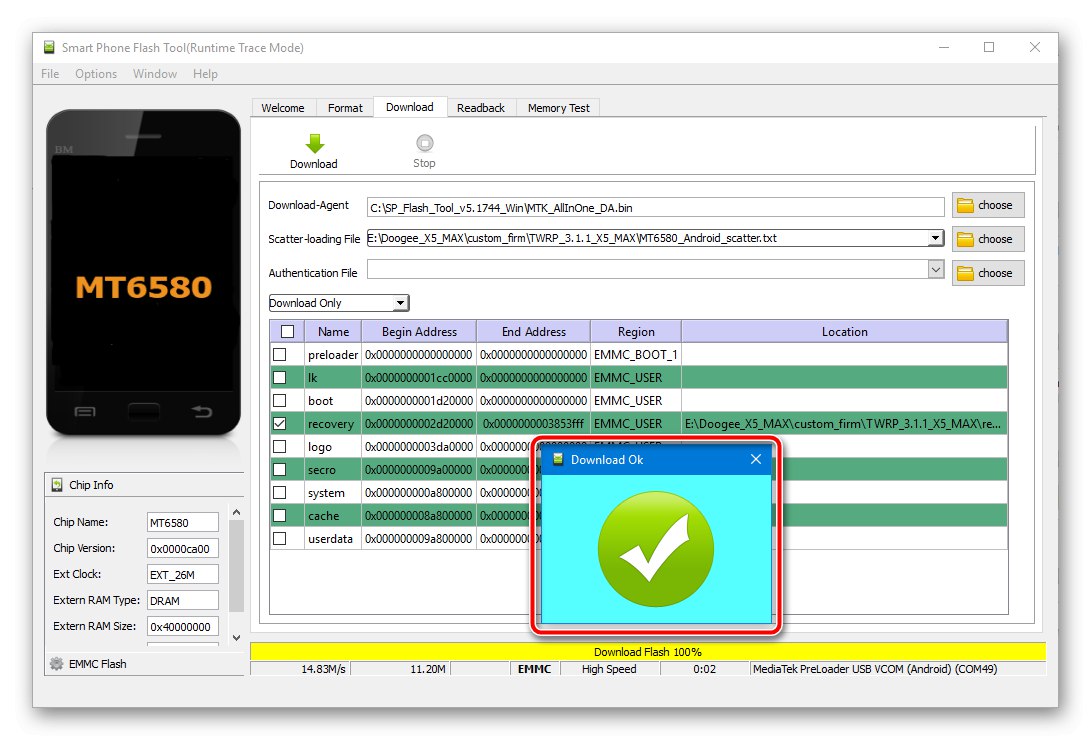Click the EMMC Flash gear icon
1091x740 pixels.
(57, 663)
